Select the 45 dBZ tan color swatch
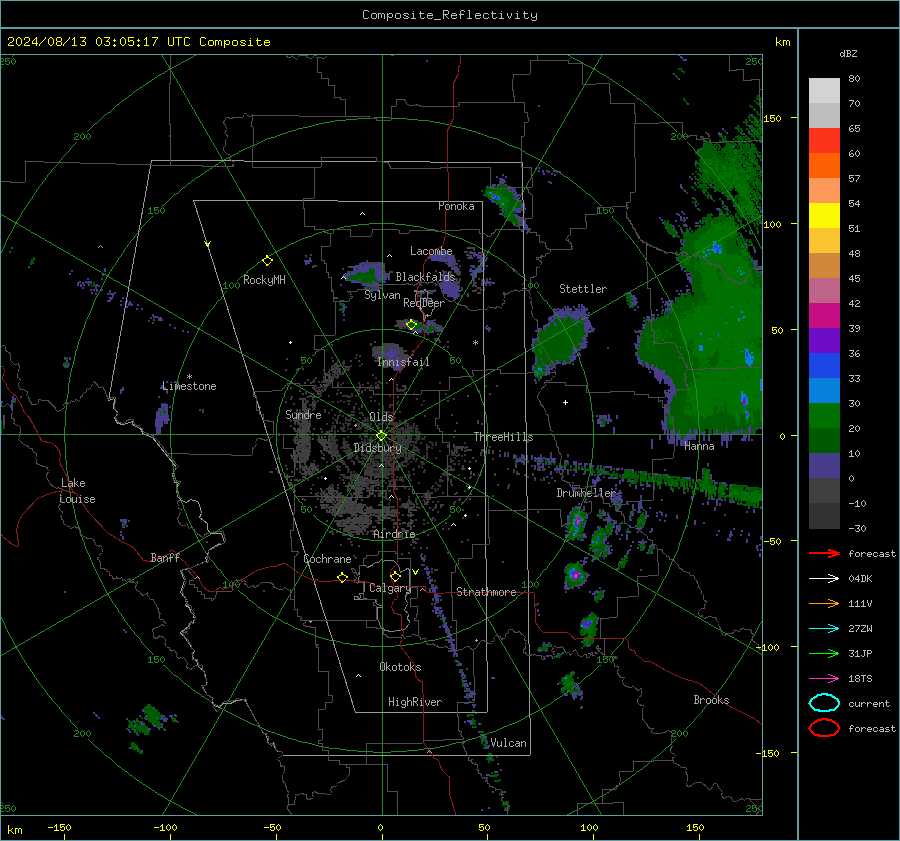Viewport: 900px width, 841px height. pos(824,266)
